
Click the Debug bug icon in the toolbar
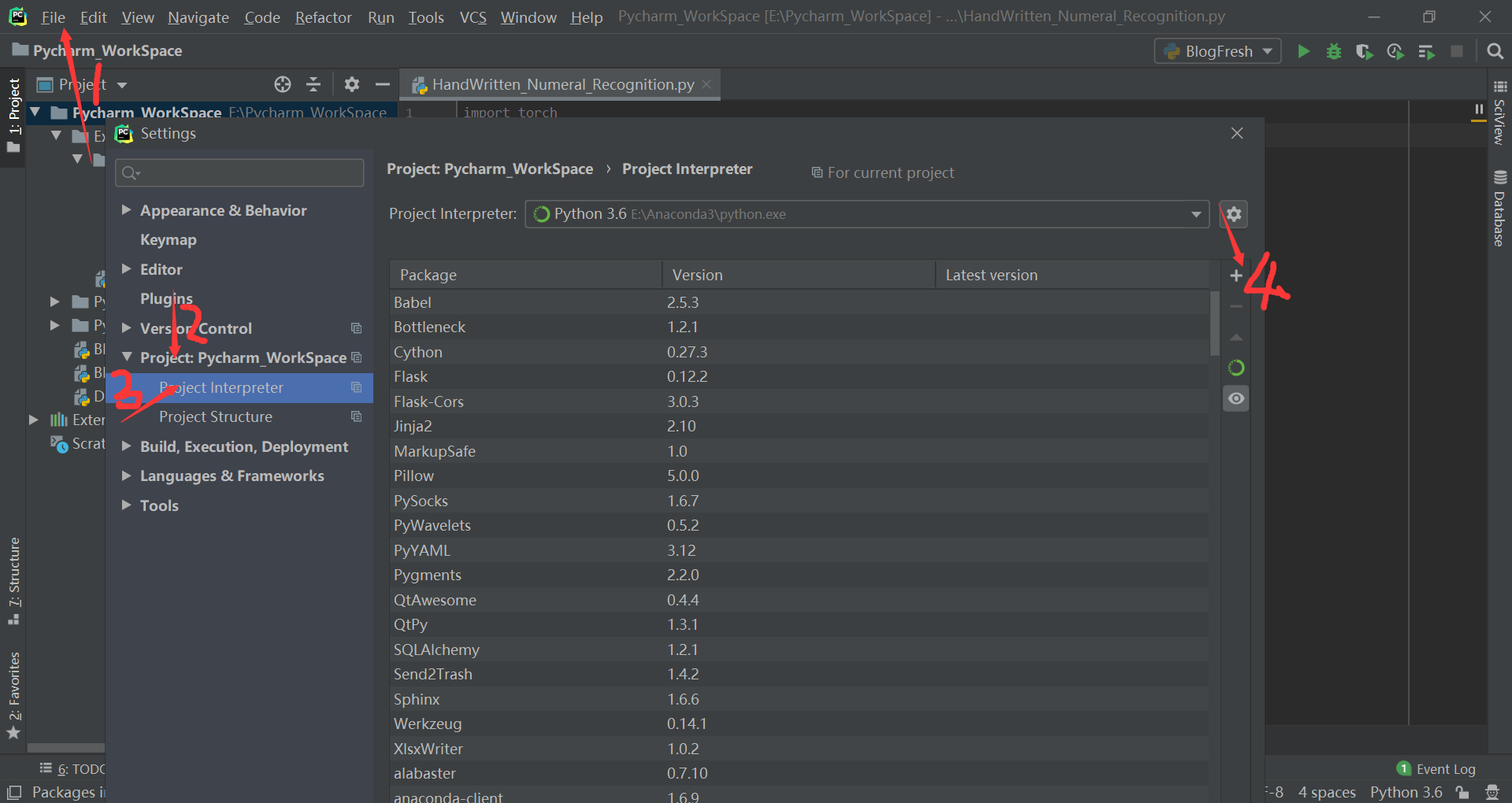1334,51
